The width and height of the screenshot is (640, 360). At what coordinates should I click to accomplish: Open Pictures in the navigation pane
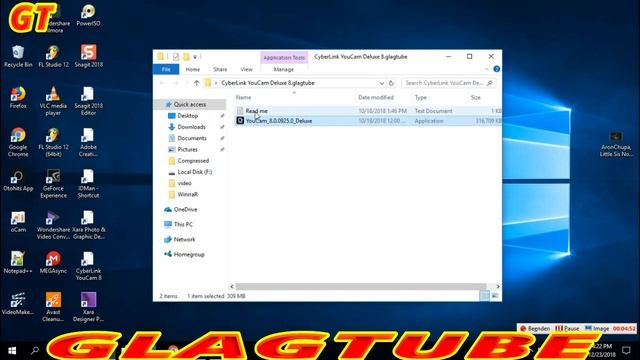point(187,149)
